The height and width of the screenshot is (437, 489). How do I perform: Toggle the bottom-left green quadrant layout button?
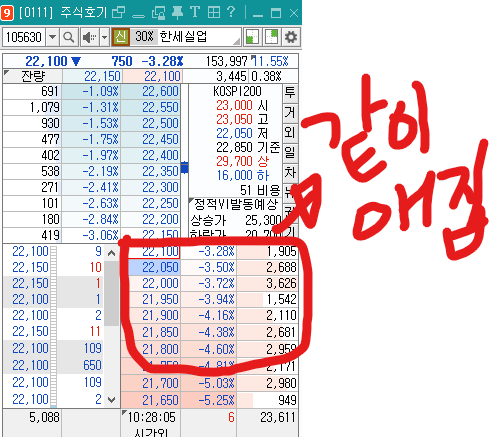252,37
